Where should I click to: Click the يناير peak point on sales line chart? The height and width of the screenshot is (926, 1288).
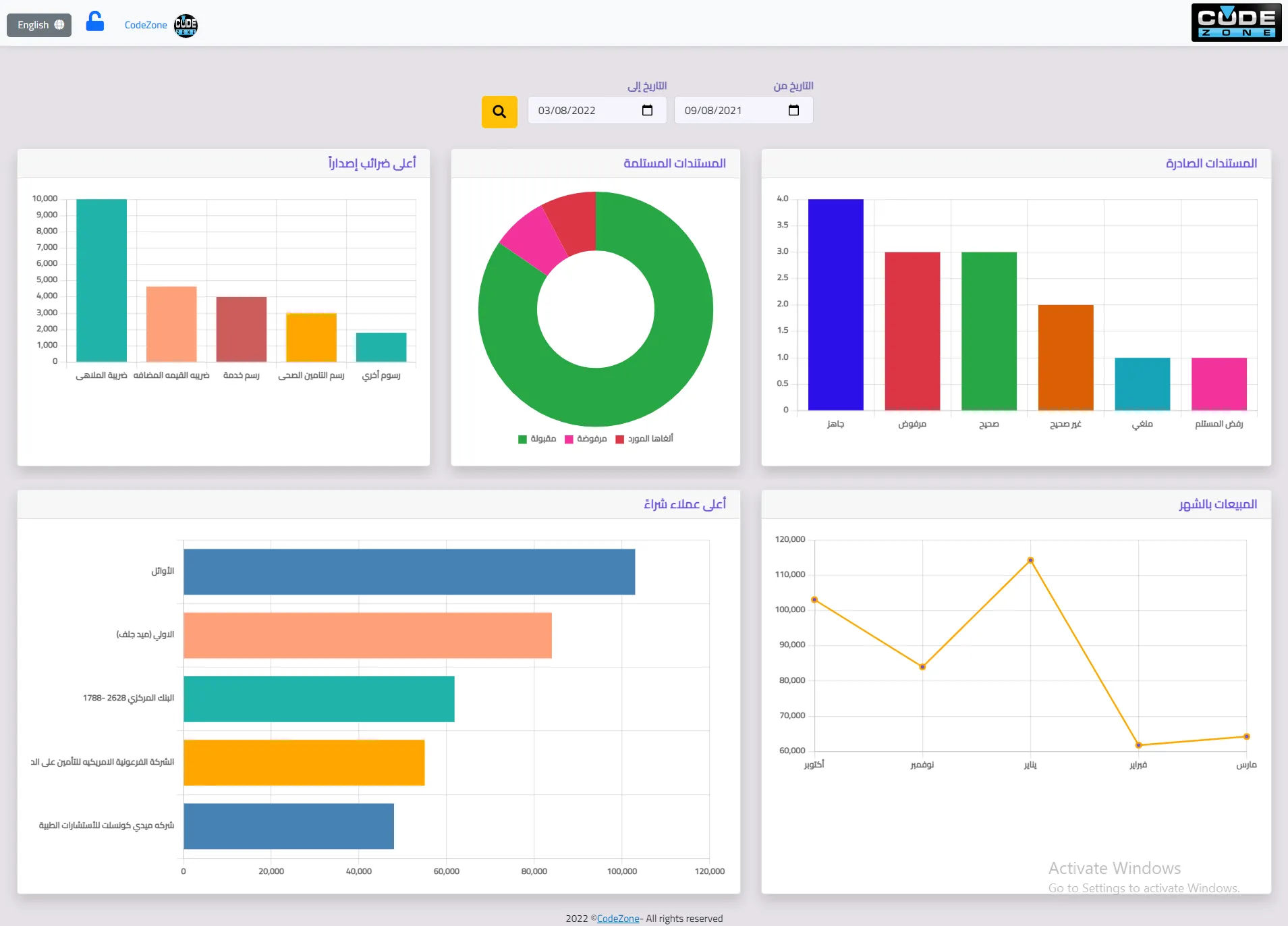[1030, 560]
